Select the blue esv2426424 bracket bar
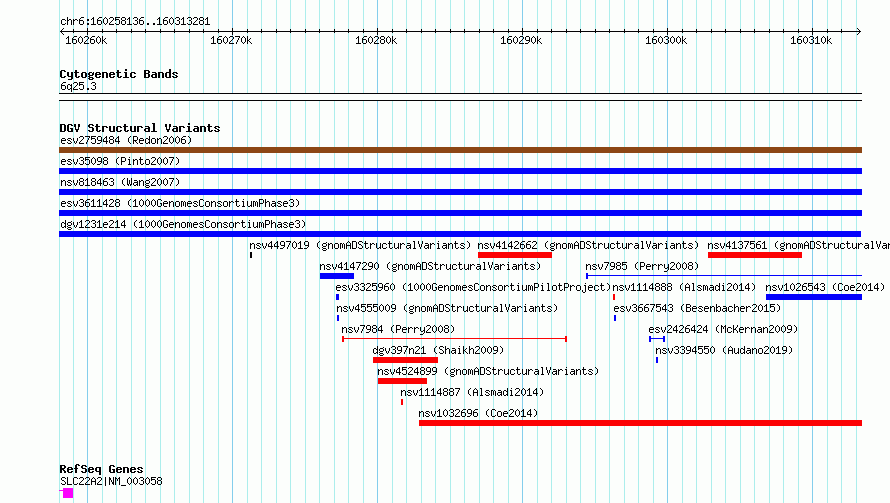This screenshot has width=890, height=503. tap(657, 339)
